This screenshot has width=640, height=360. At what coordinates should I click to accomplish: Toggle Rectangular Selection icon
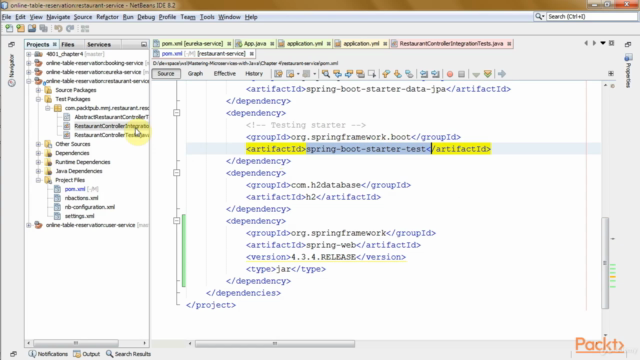coord(371,74)
